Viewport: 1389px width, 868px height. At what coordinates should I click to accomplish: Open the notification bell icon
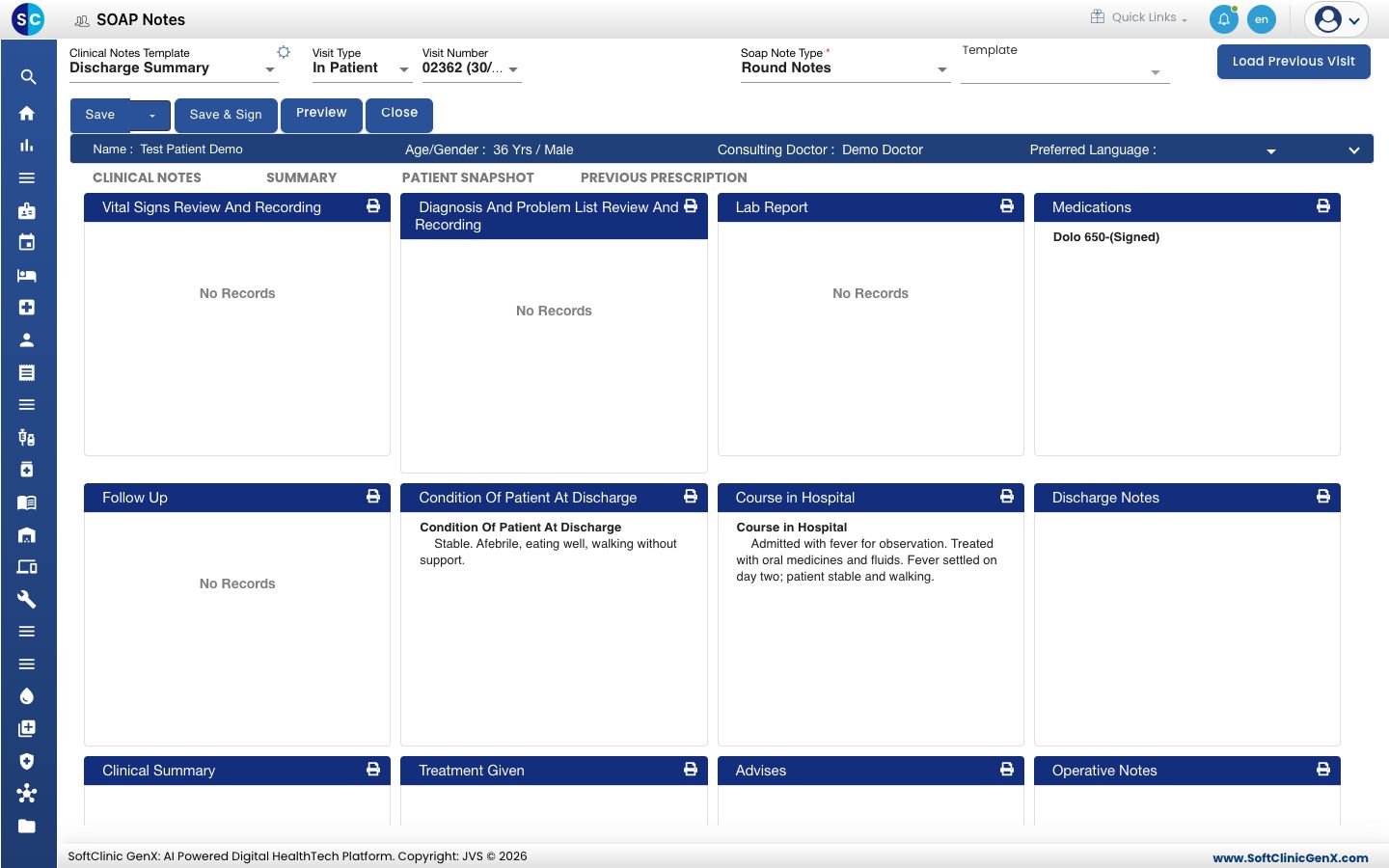[1224, 19]
